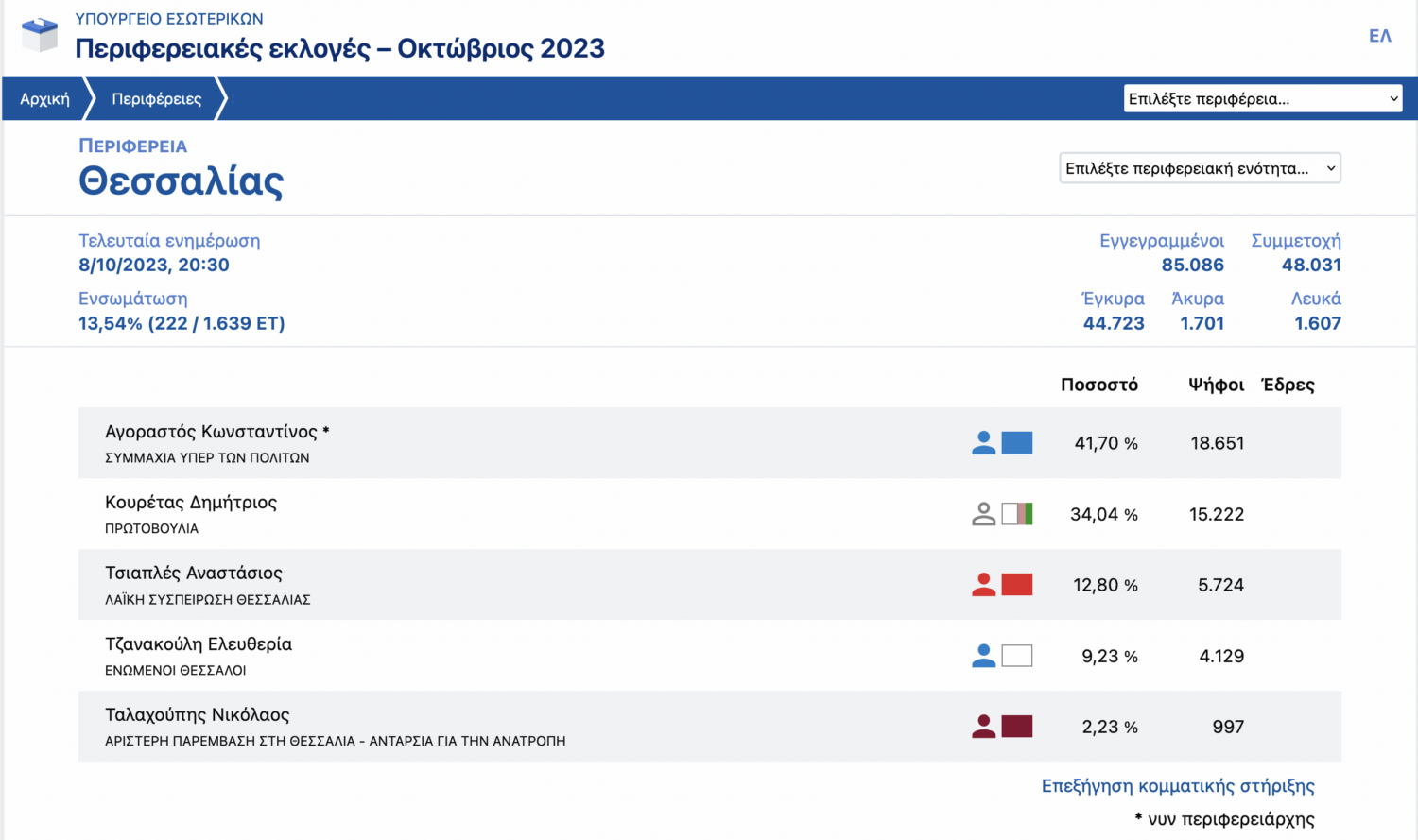Click the blue person icon for Τζανακούλη
This screenshot has height=840, width=1418.
[983, 656]
